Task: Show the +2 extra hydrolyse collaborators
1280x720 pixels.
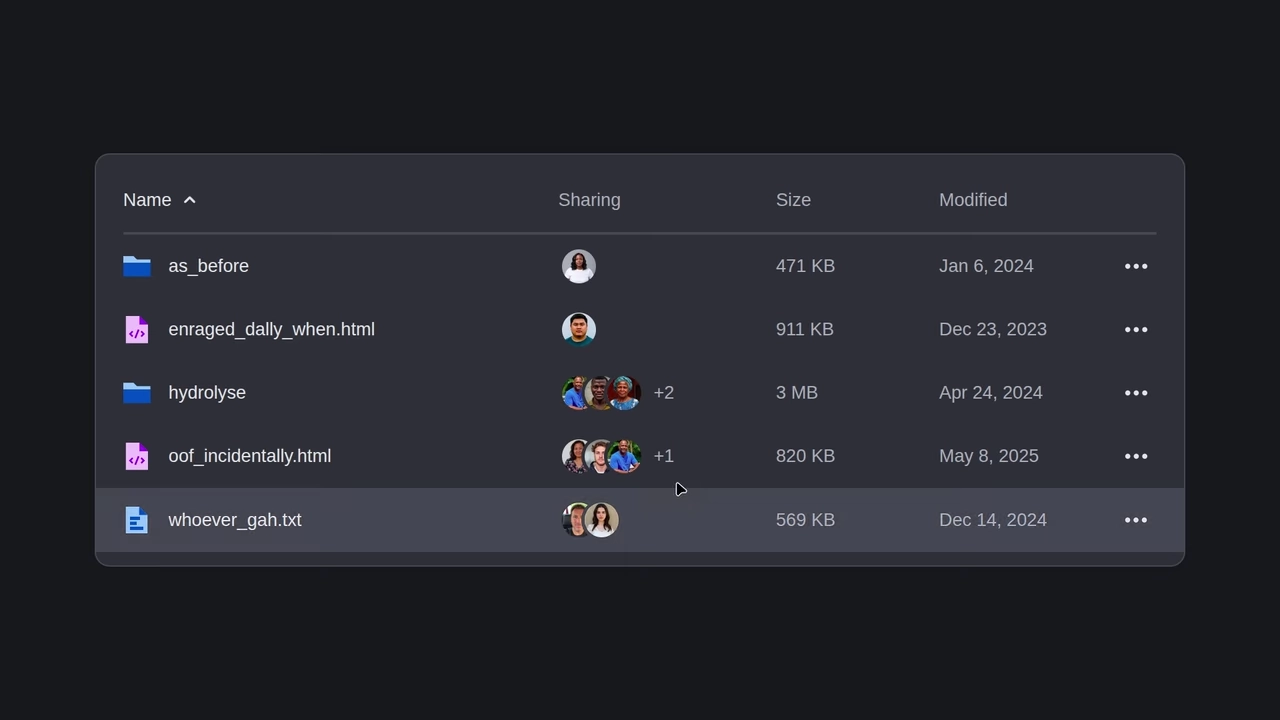Action: 664,393
